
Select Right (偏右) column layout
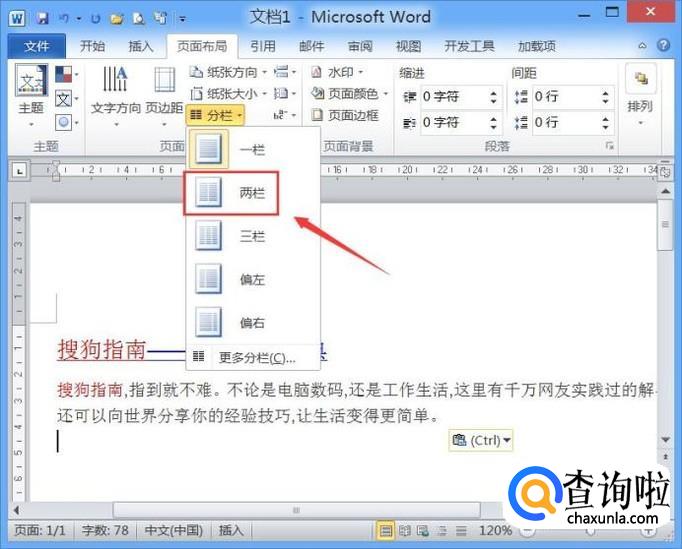pos(253,322)
